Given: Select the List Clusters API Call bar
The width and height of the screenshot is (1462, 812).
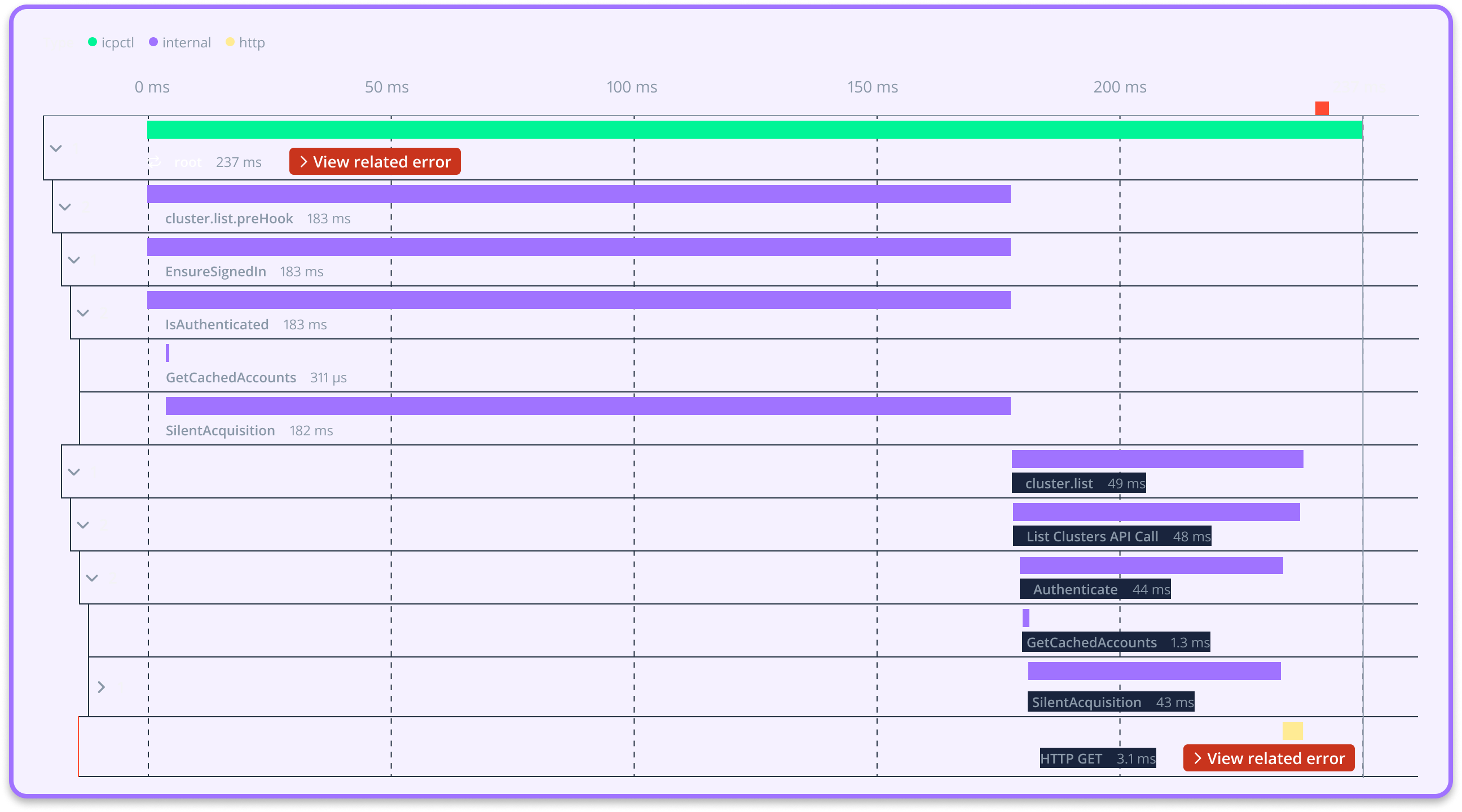Looking at the screenshot, I should [x=1156, y=512].
